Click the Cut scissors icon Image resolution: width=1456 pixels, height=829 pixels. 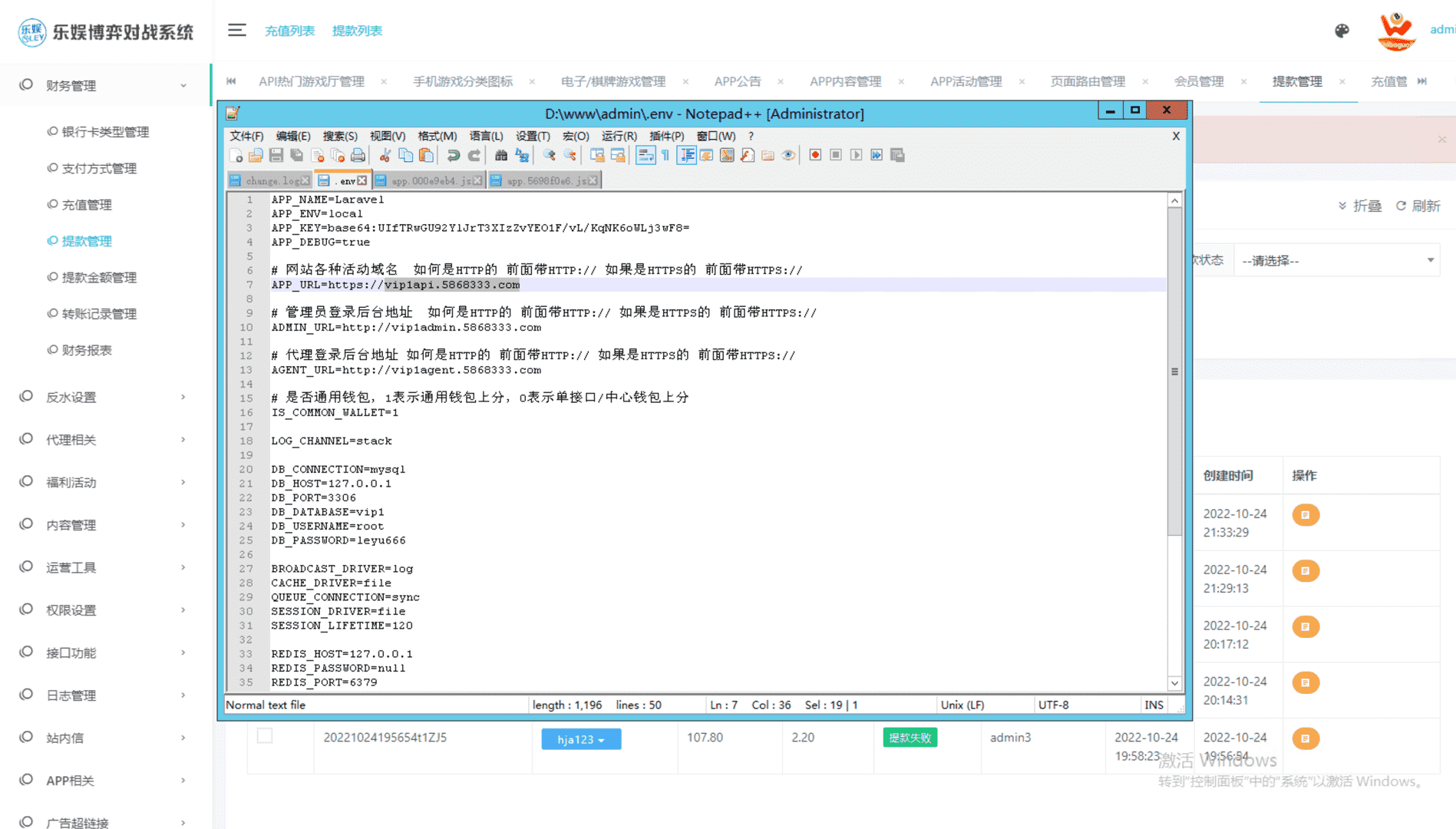click(x=385, y=156)
